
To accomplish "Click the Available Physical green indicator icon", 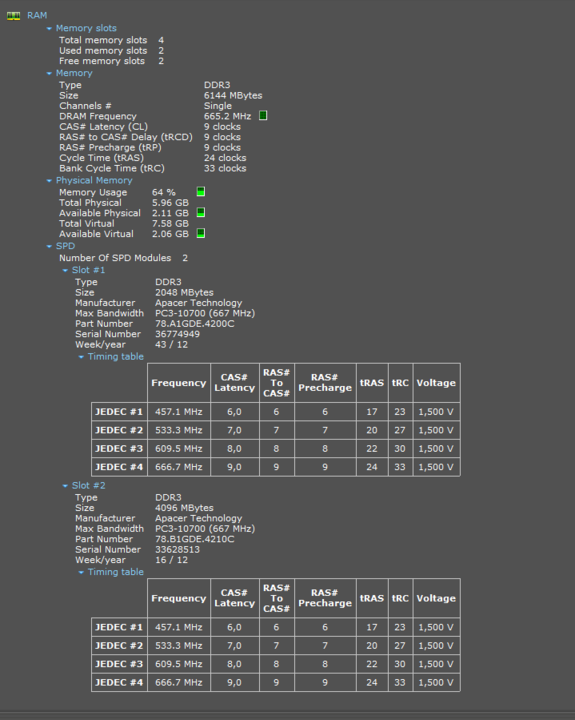I will (x=201, y=213).
